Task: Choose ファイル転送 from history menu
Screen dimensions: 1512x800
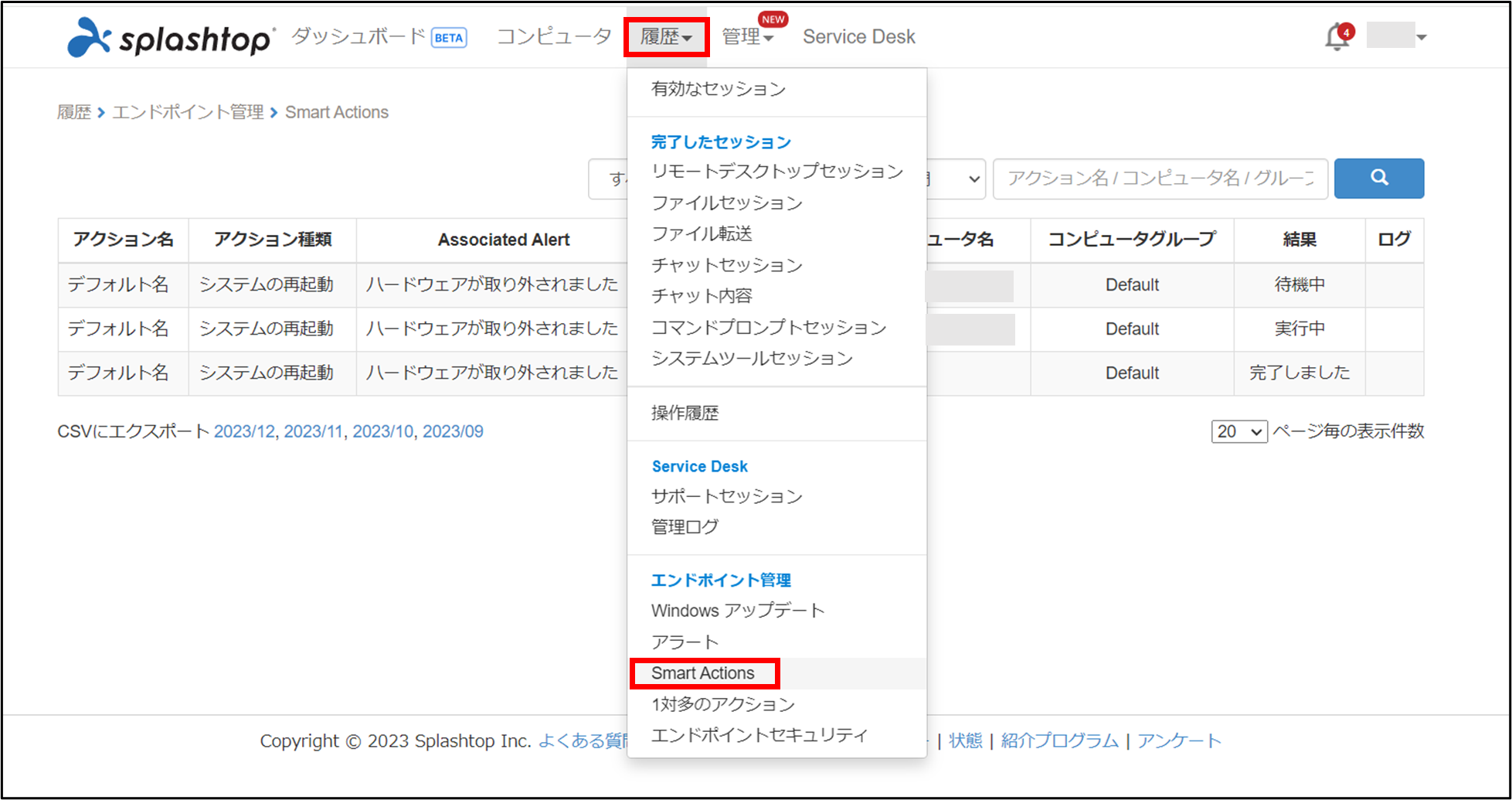Action: coord(702,233)
